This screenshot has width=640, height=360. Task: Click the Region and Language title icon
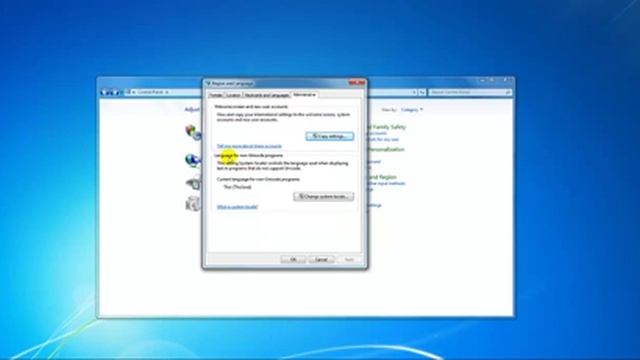click(208, 83)
